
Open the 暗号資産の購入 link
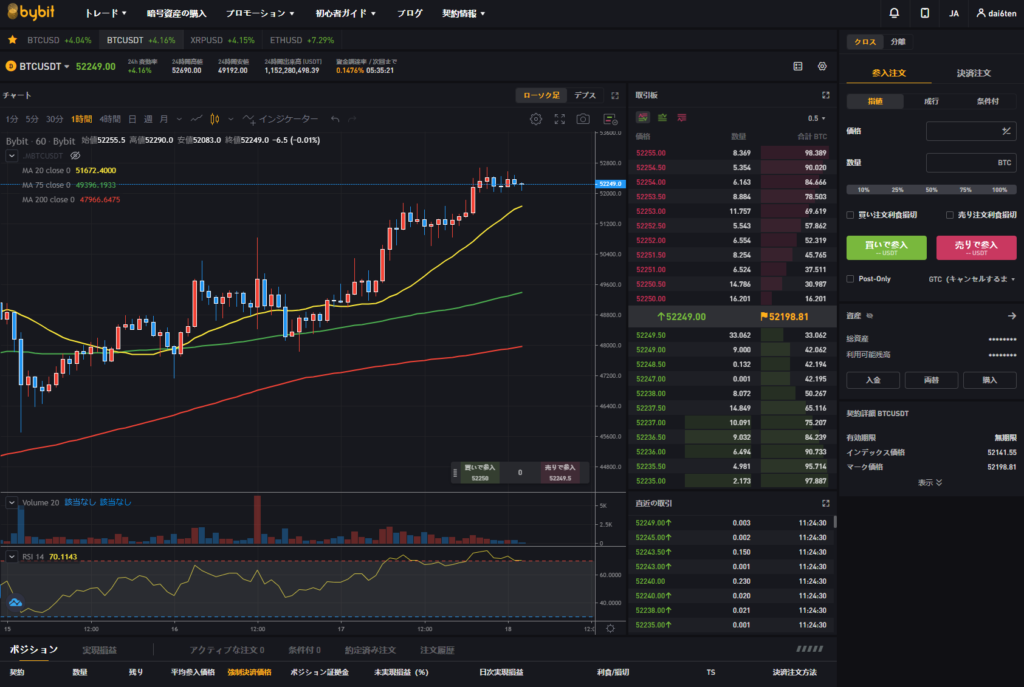coord(176,13)
